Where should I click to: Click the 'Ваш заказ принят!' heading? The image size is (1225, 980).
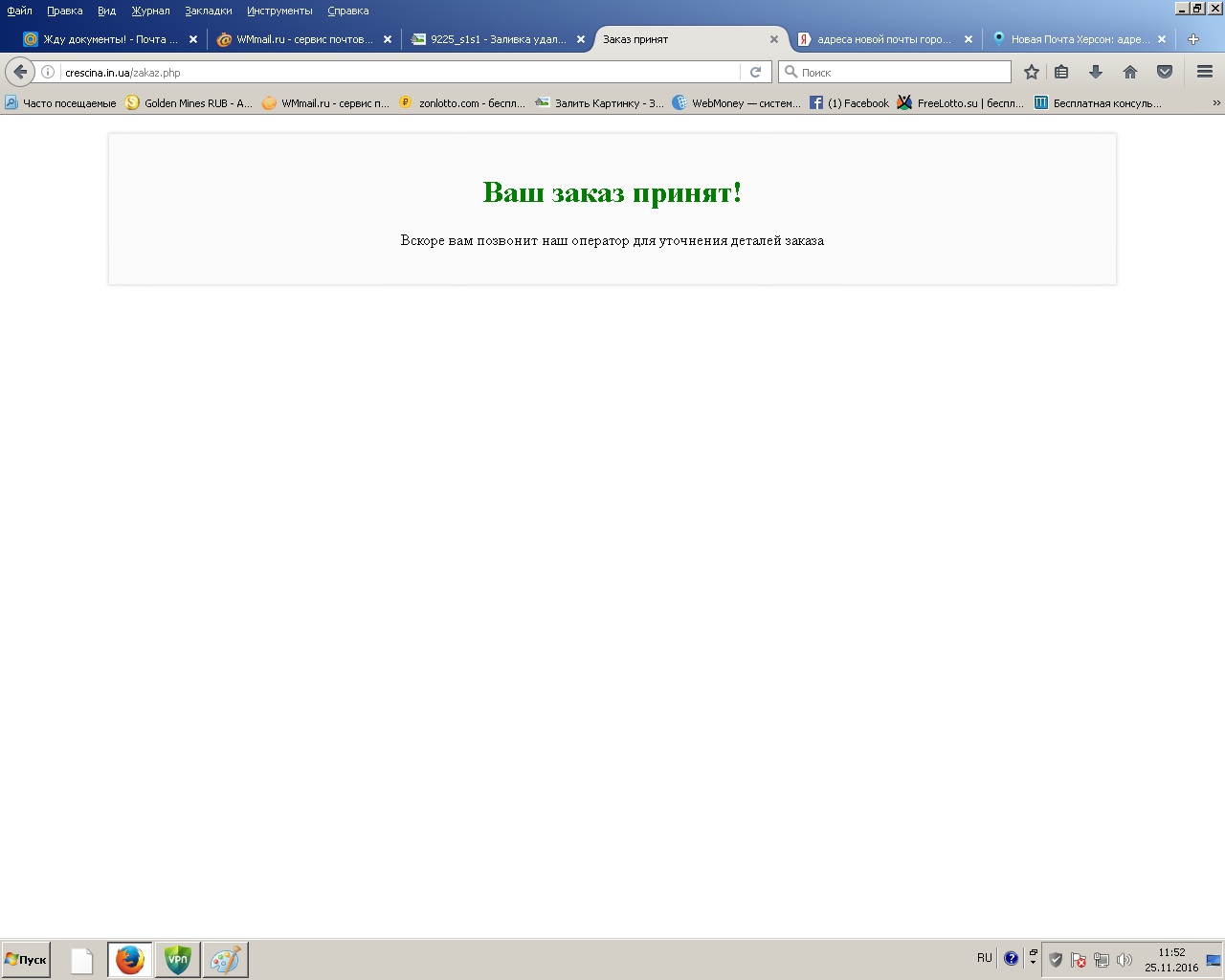(x=612, y=192)
